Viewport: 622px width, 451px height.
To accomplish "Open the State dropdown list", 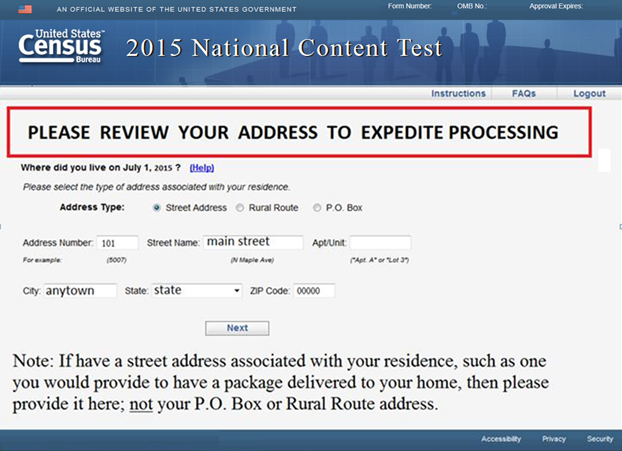I will click(197, 290).
